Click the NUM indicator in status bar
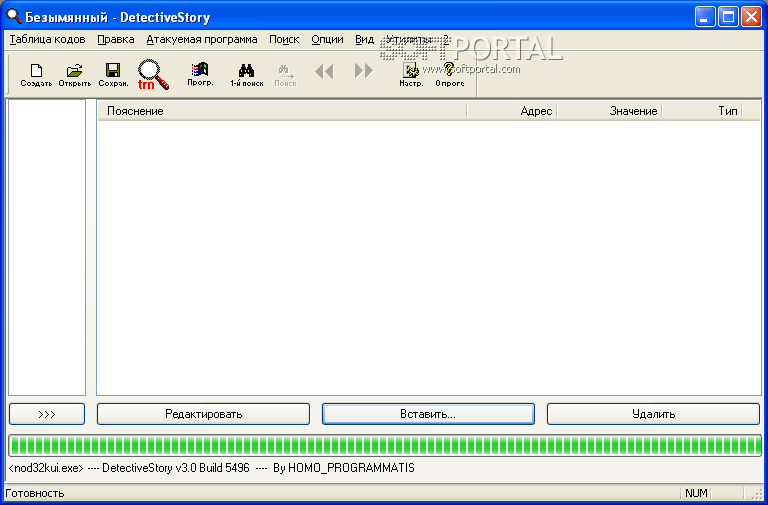 696,493
